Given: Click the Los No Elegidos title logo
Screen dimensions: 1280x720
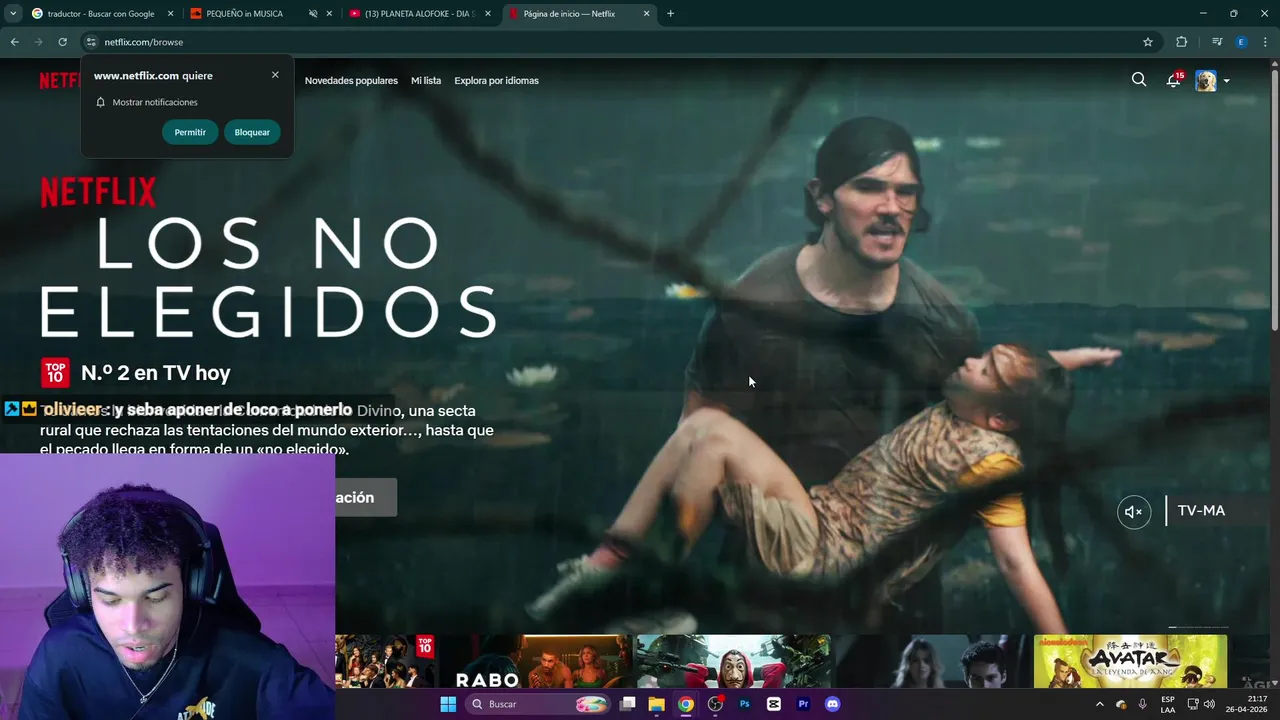Looking at the screenshot, I should coord(268,275).
